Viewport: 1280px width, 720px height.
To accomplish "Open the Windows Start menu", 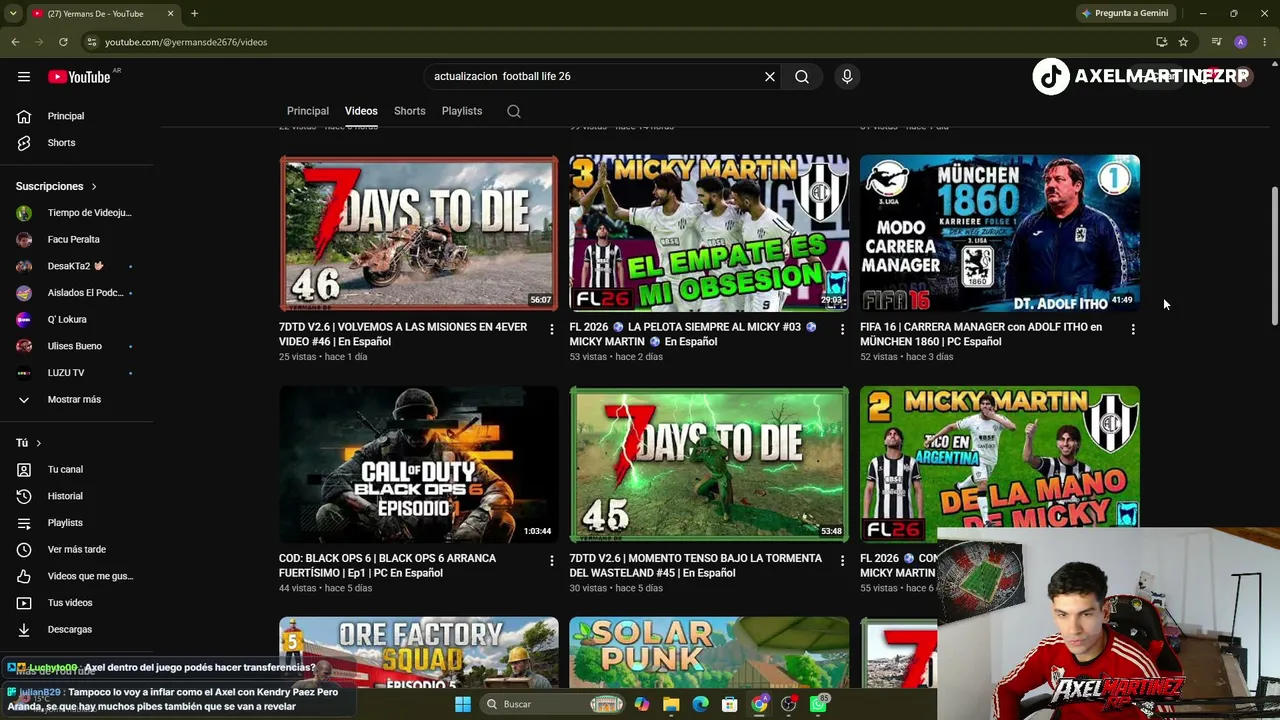I will click(x=463, y=704).
